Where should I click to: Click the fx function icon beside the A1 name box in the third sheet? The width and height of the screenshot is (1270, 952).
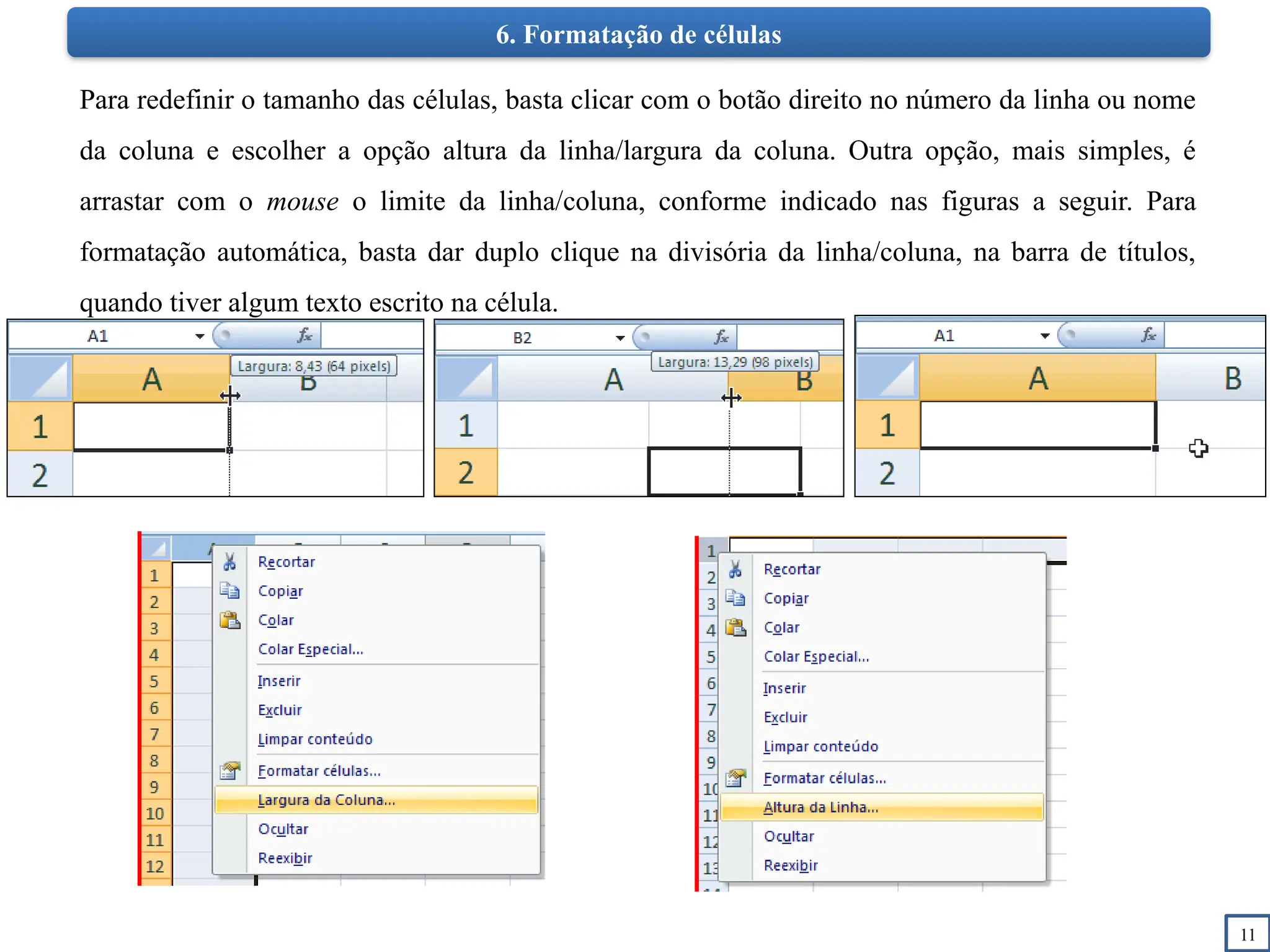[x=1148, y=335]
